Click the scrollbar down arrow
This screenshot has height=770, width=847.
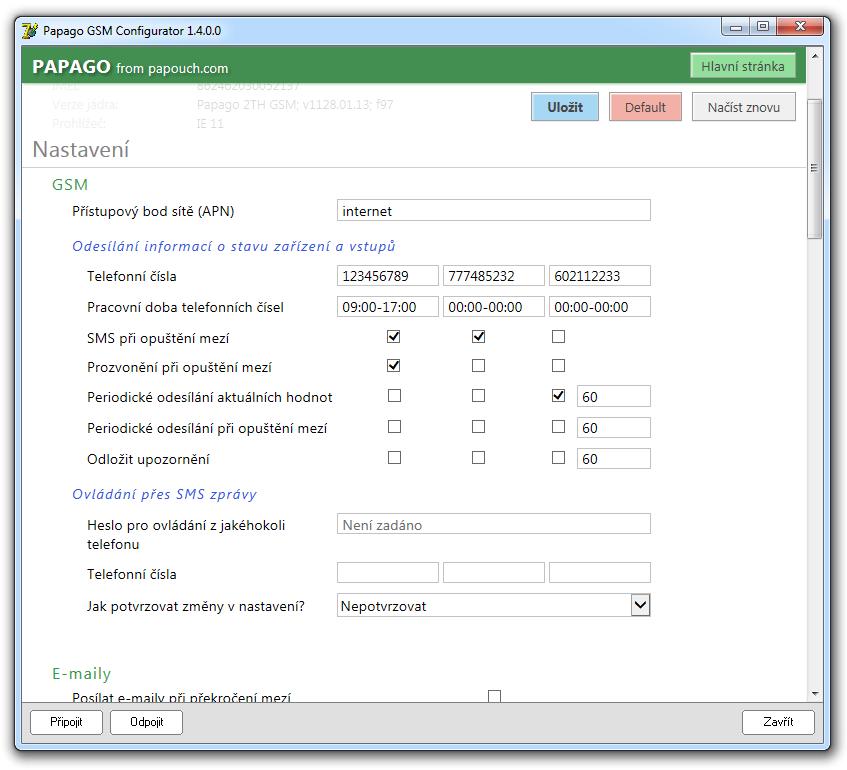(x=815, y=693)
